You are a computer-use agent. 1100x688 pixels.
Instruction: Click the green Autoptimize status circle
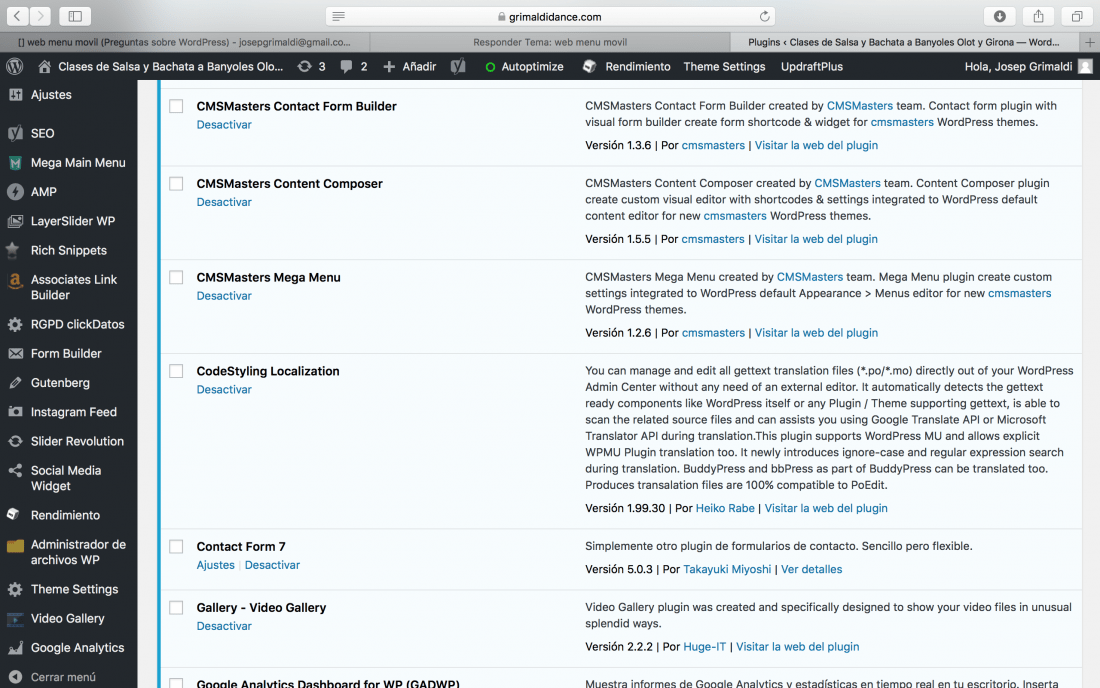[490, 67]
